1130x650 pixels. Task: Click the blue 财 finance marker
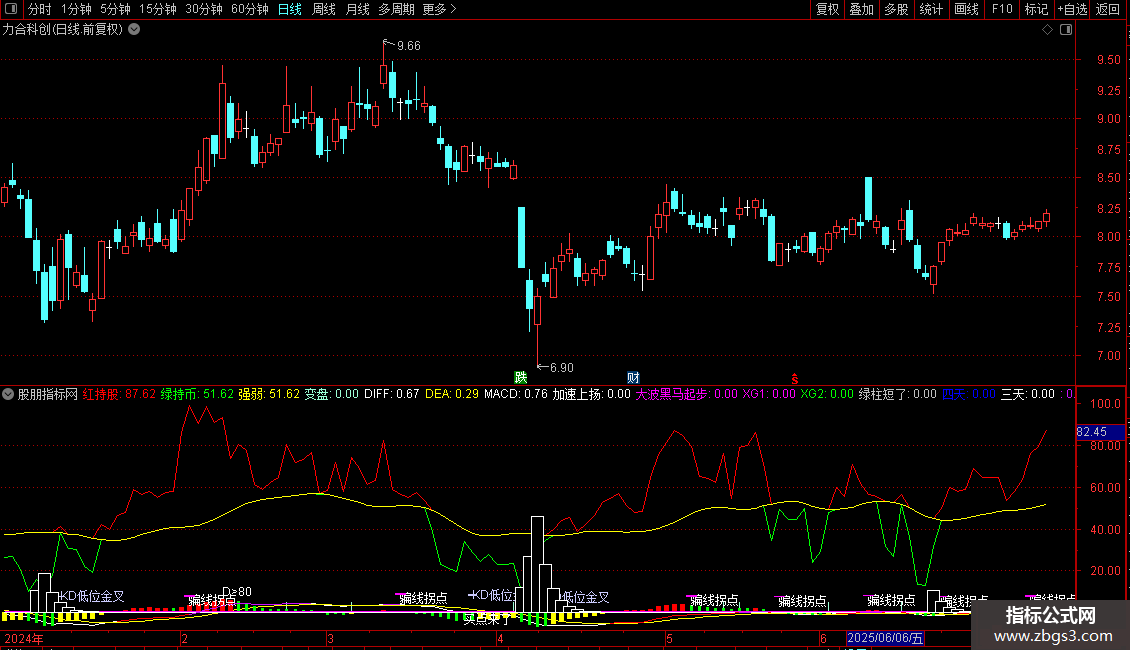pyautogui.click(x=633, y=378)
